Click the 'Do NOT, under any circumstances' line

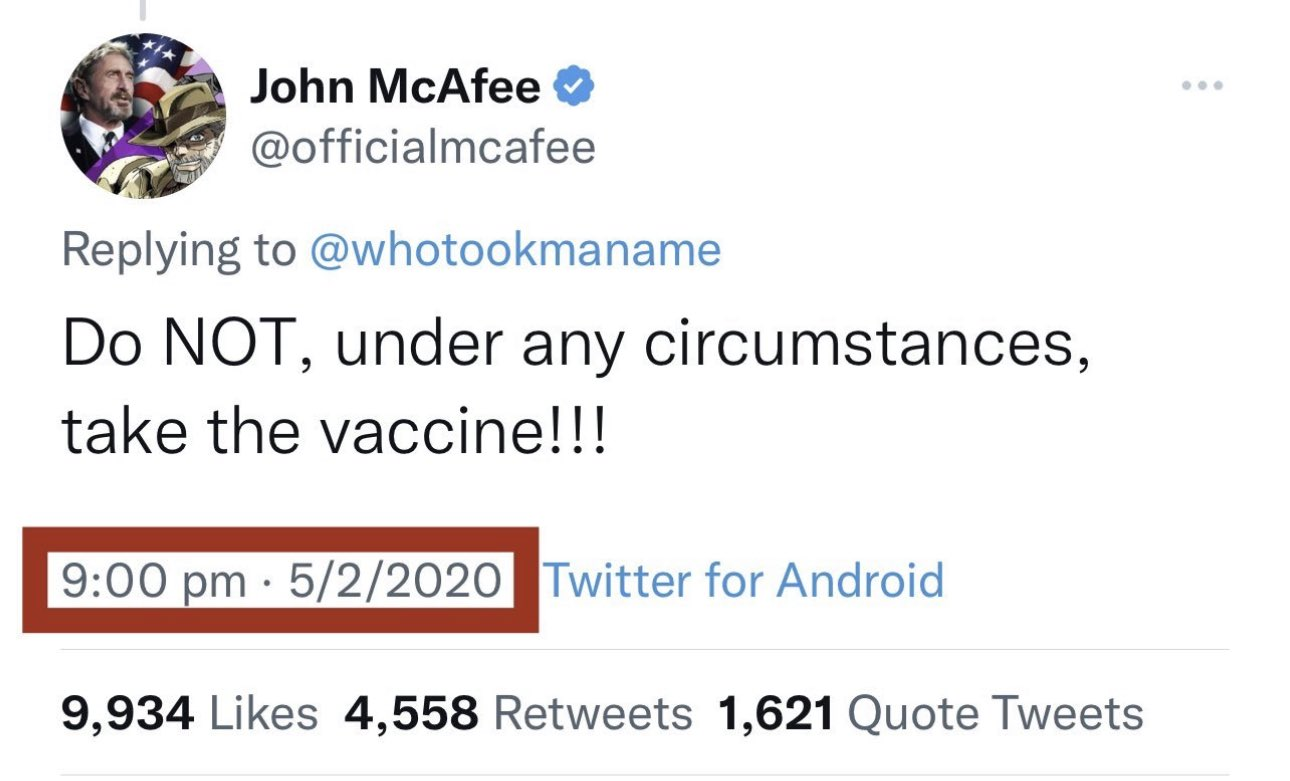coord(574,345)
